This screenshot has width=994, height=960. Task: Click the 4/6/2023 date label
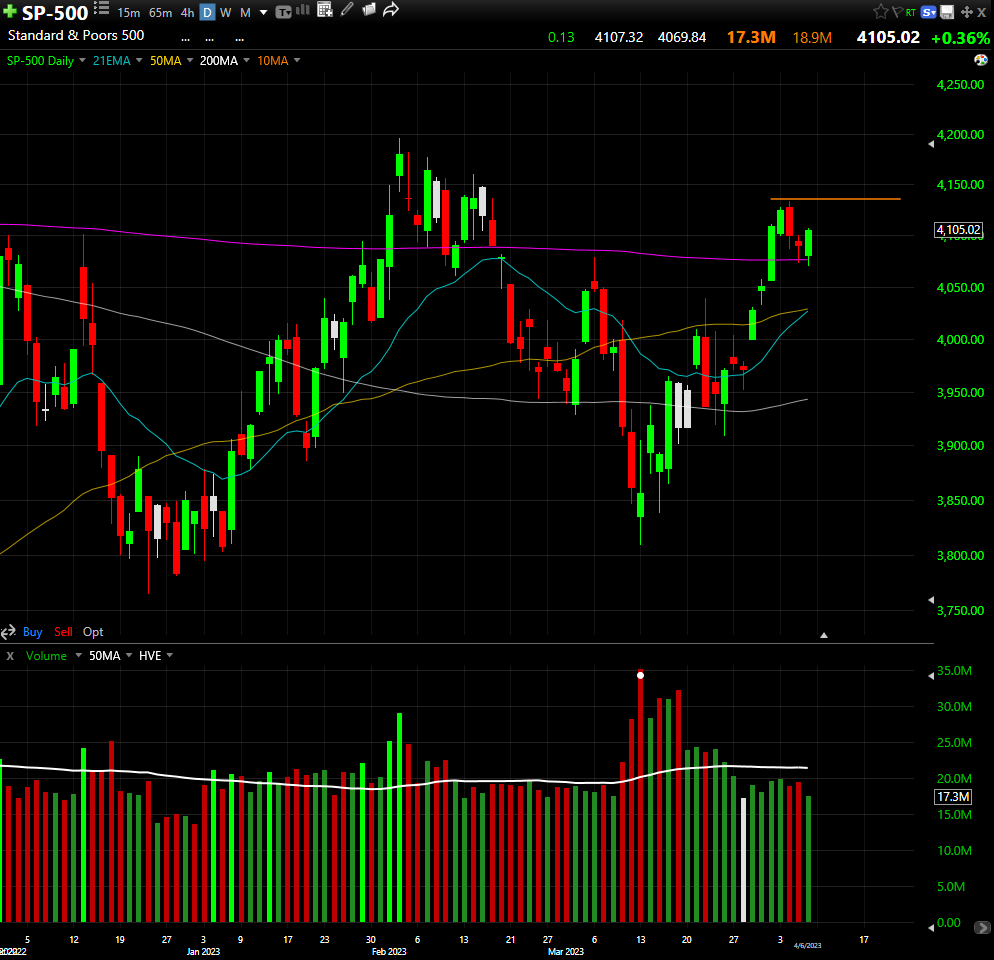(807, 945)
